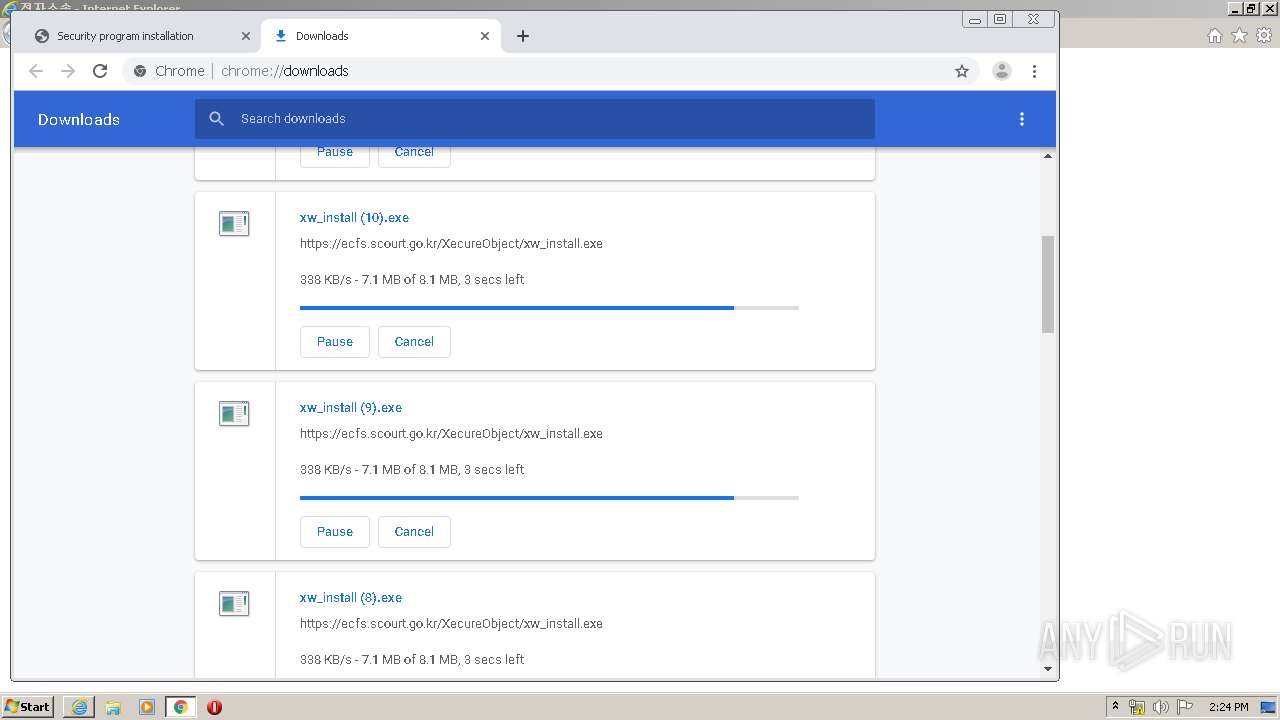Image resolution: width=1280 pixels, height=720 pixels.
Task: Click the xw_install (9).exe file icon
Action: click(234, 414)
